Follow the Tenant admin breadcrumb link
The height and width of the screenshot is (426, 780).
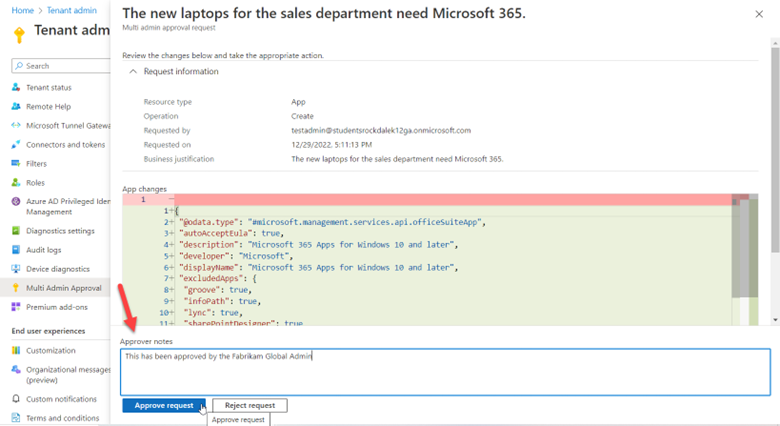click(x=72, y=10)
